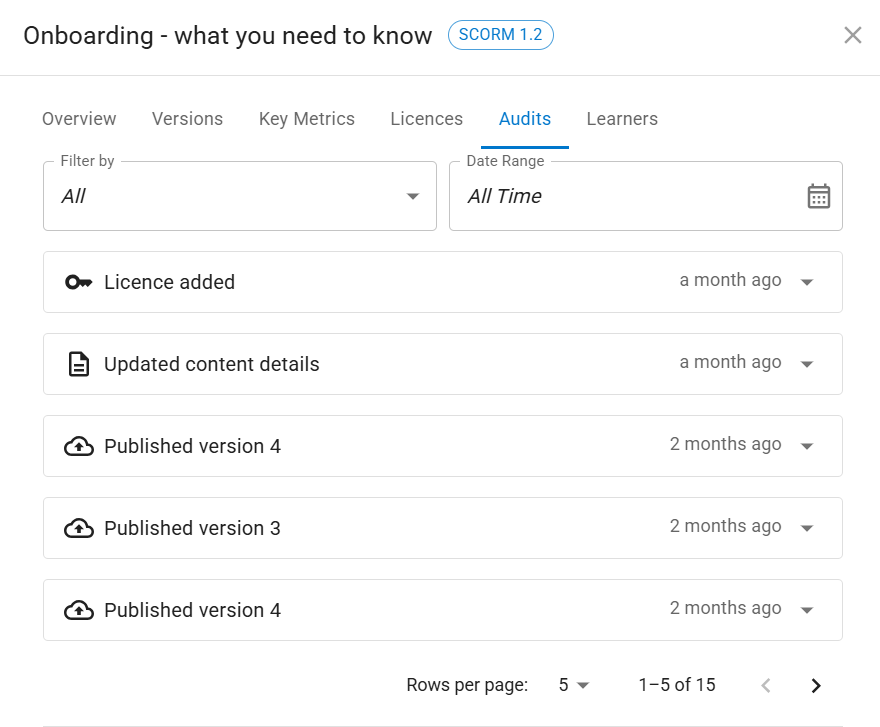Click the key icon beside Licence added
This screenshot has width=880, height=727.
(78, 282)
